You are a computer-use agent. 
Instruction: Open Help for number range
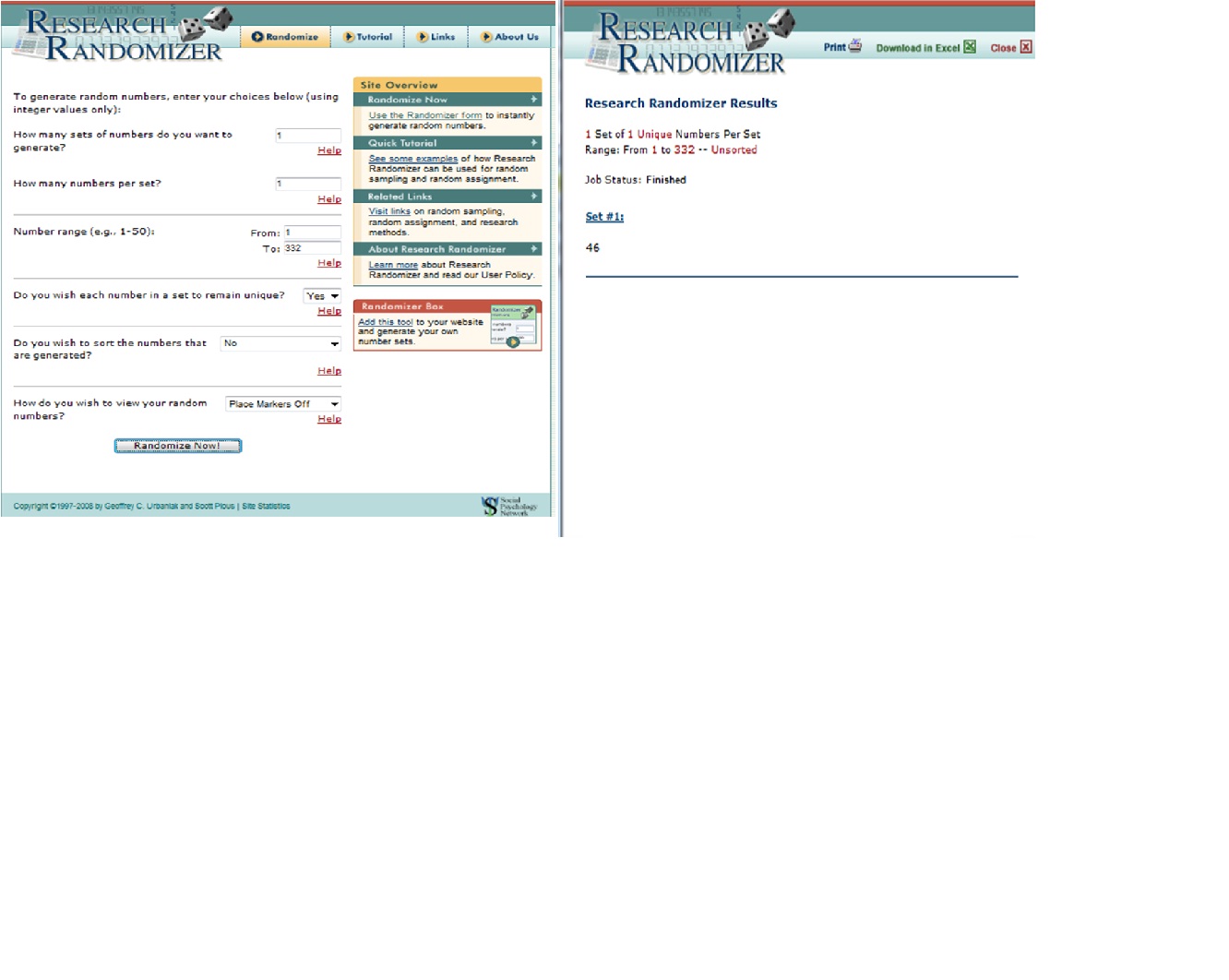[x=329, y=263]
